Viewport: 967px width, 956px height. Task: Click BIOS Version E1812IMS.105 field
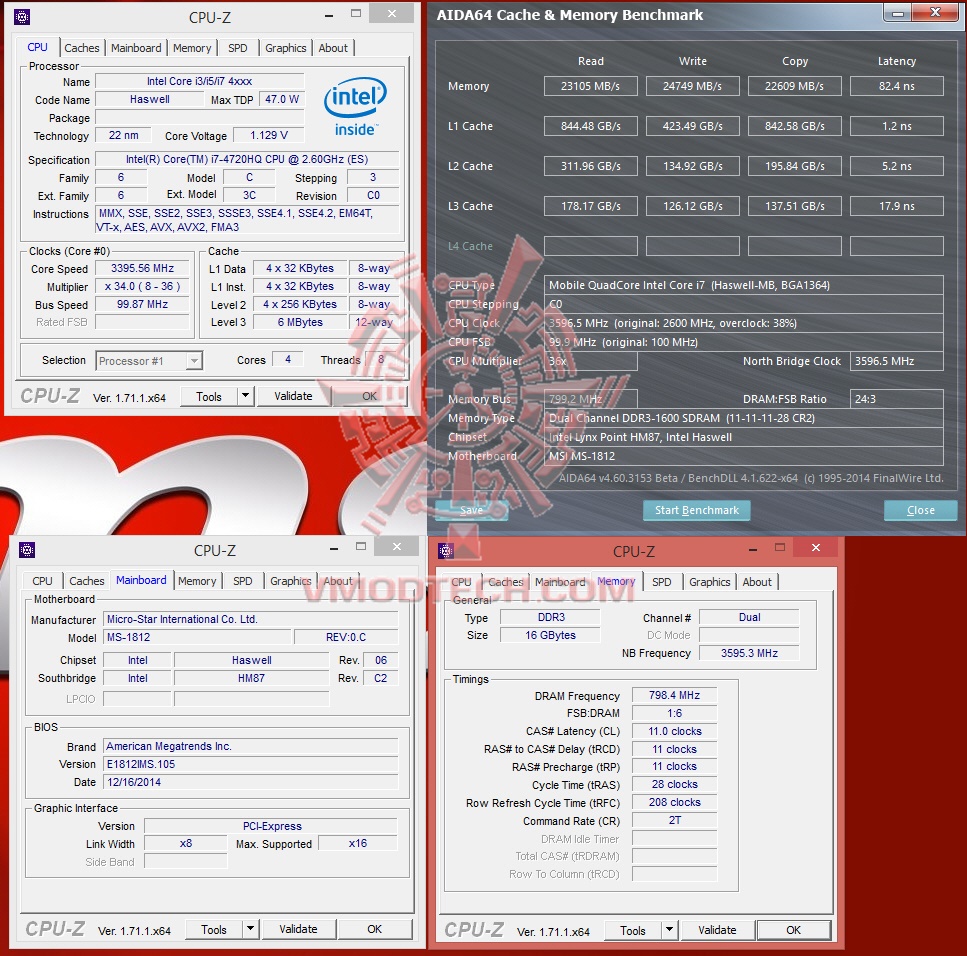[x=251, y=764]
